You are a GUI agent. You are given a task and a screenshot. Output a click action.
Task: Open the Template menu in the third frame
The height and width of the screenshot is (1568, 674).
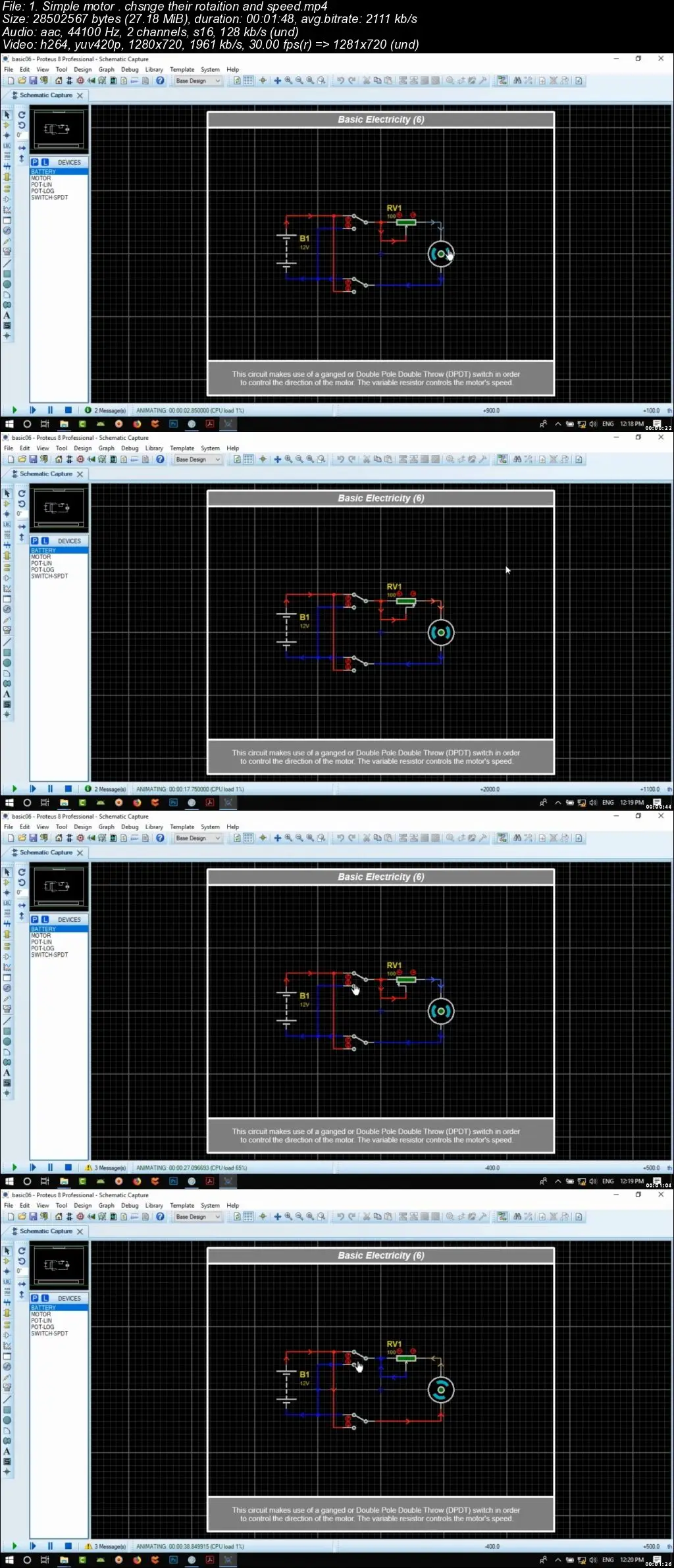tap(182, 827)
